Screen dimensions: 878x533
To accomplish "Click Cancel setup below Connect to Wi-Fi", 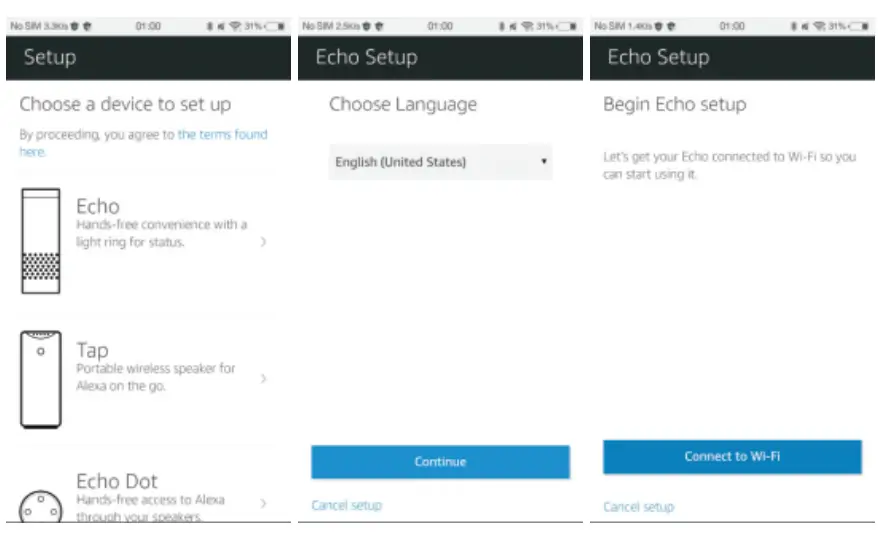I will pos(638,507).
